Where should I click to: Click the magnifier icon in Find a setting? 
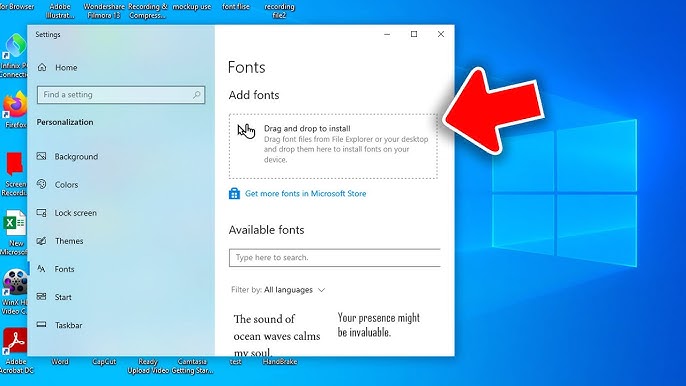click(x=196, y=95)
